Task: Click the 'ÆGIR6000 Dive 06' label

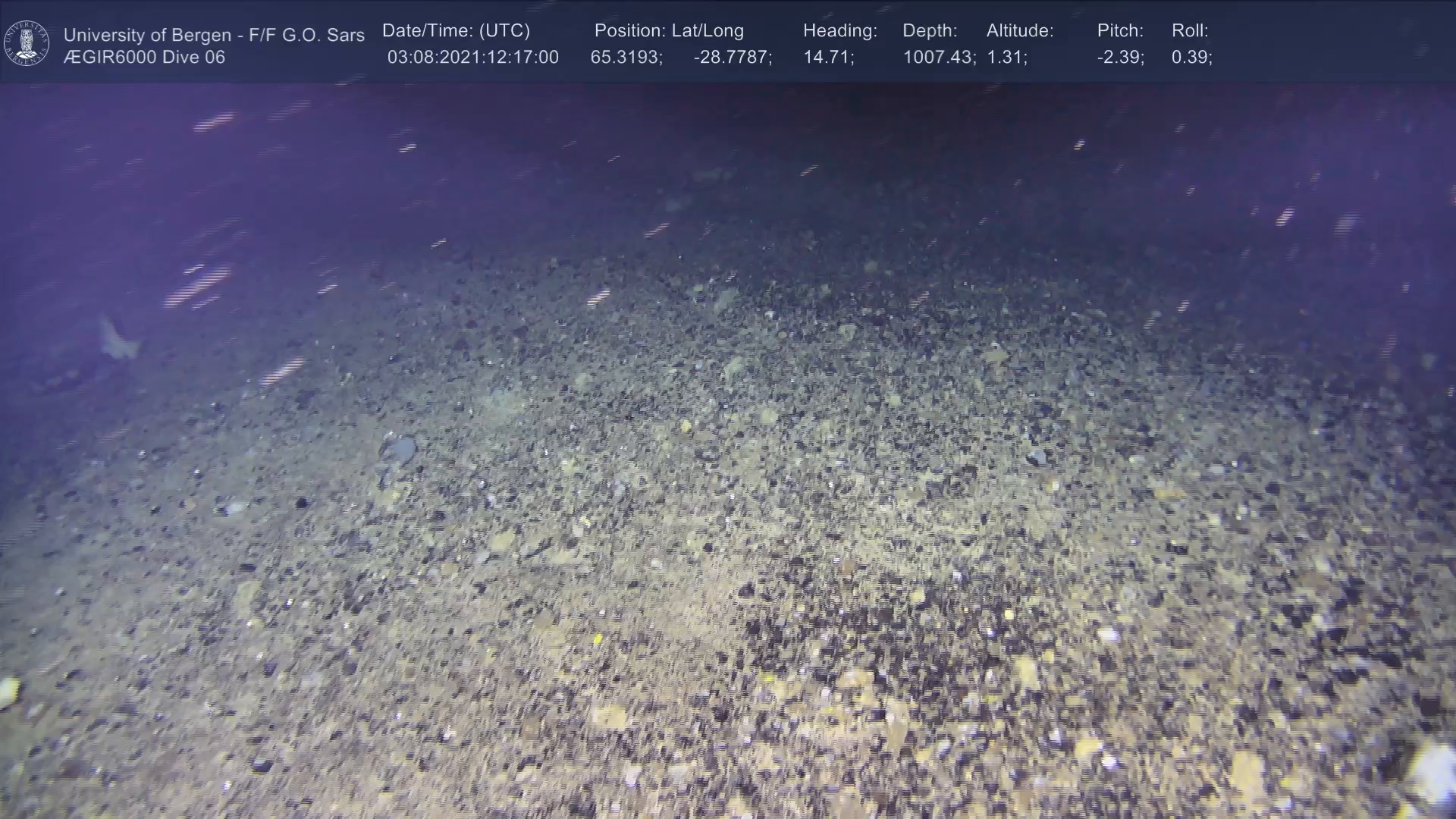Action: coord(144,58)
